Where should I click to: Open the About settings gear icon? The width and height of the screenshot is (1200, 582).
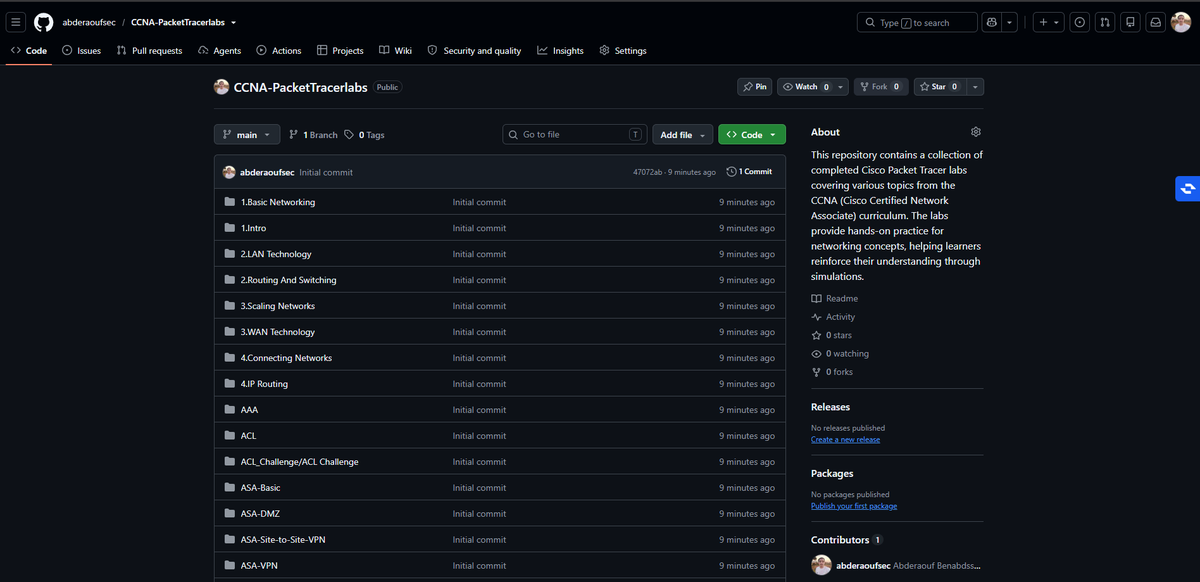[976, 132]
